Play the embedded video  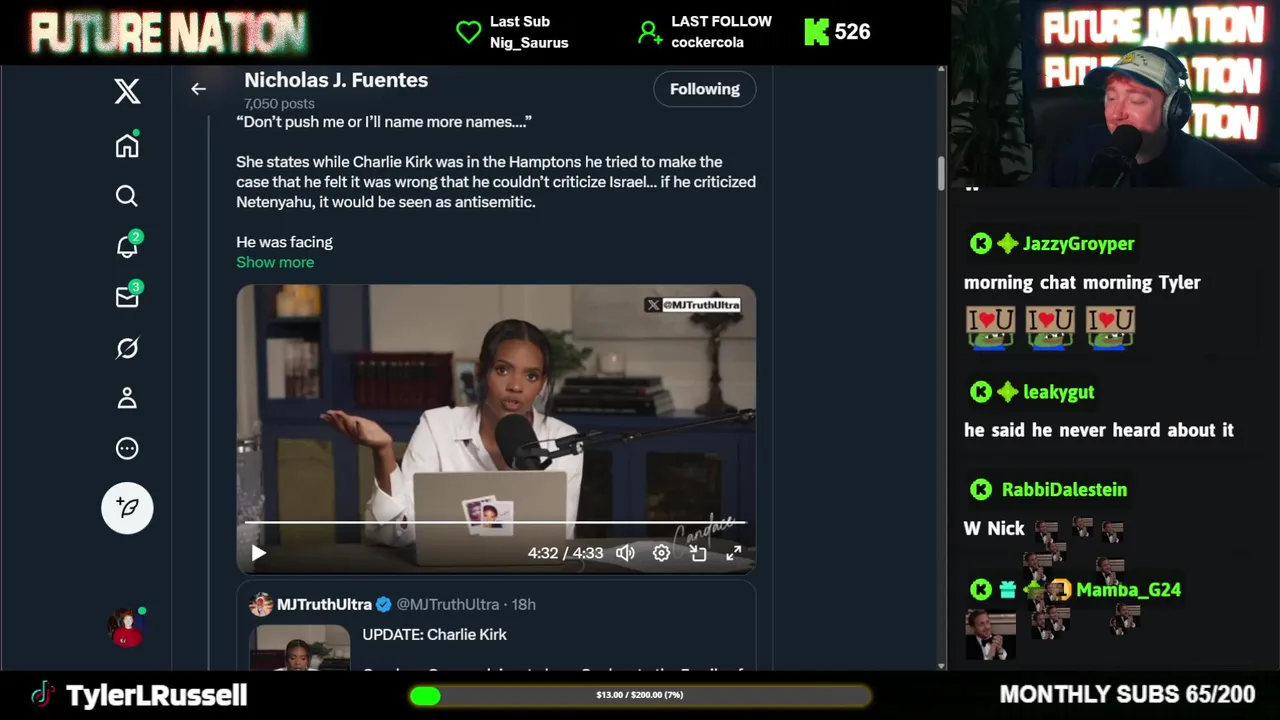click(258, 553)
